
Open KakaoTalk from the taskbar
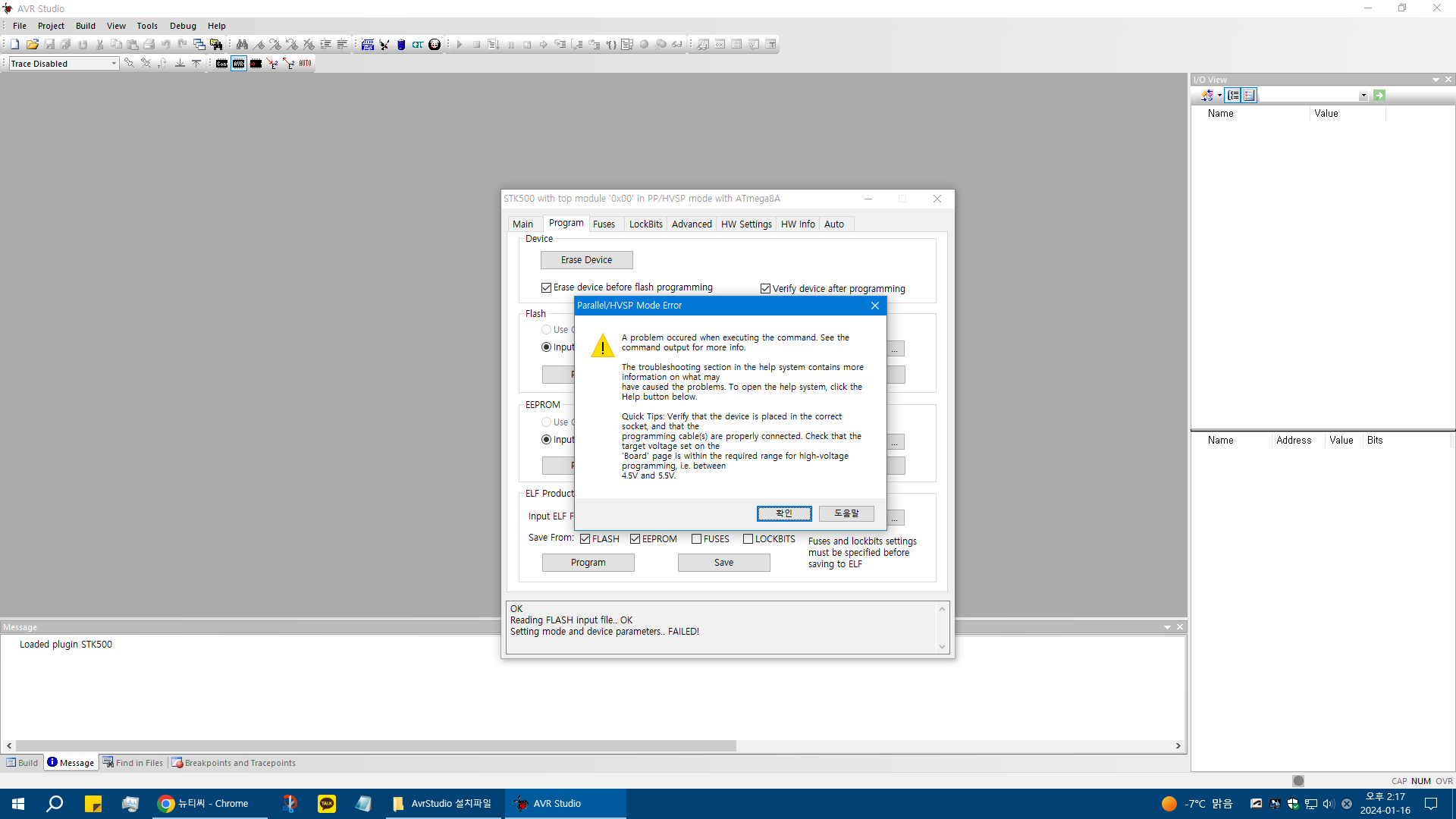coord(327,803)
